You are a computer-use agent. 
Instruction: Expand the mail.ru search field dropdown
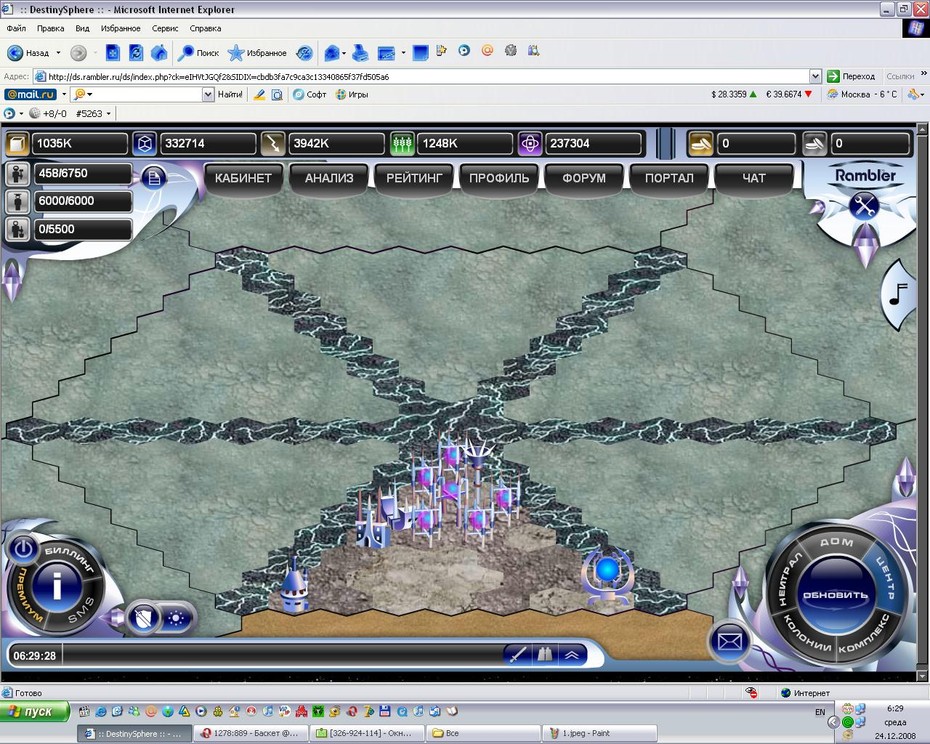pos(208,94)
